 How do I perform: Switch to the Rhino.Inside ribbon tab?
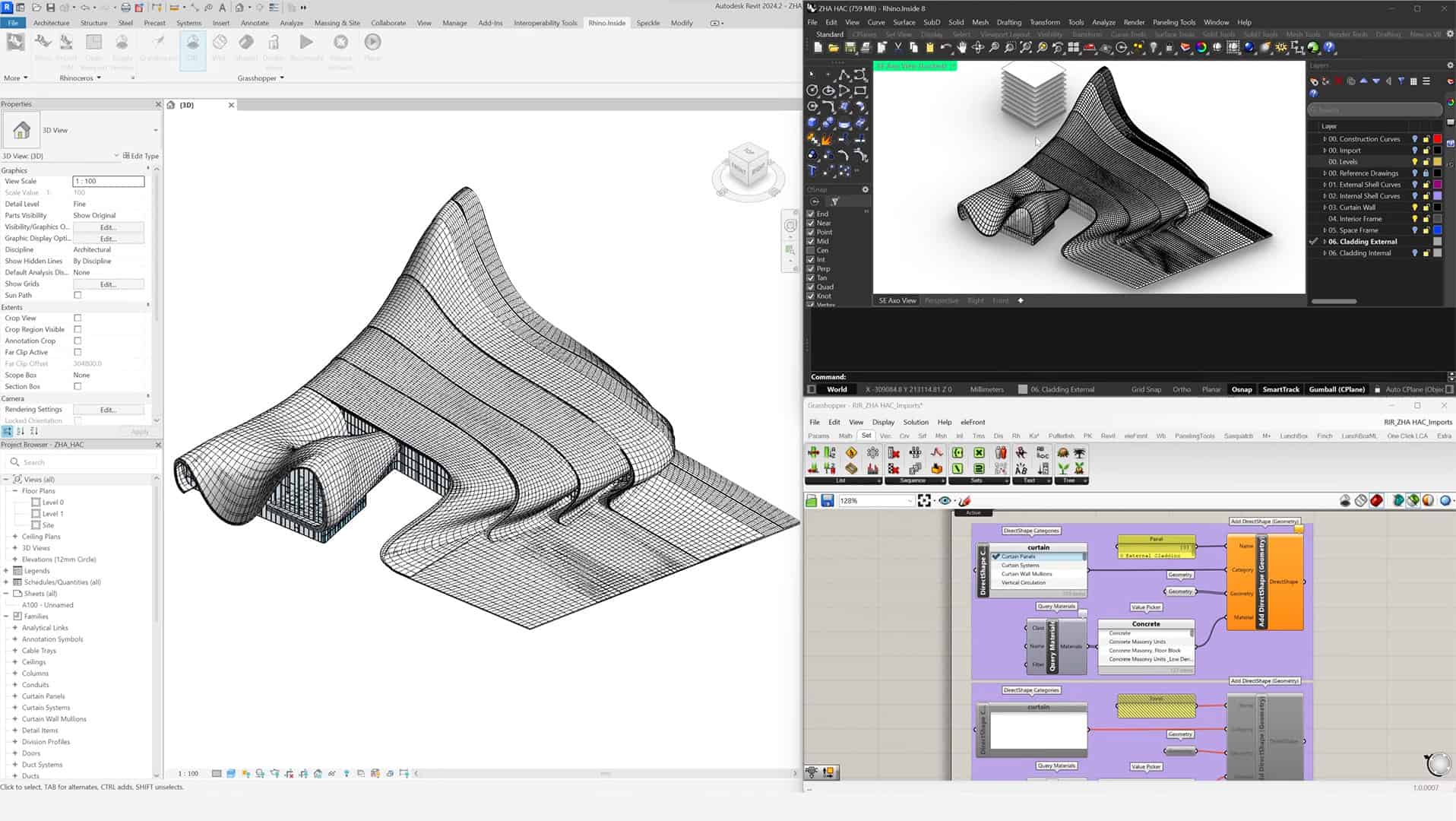(x=606, y=23)
